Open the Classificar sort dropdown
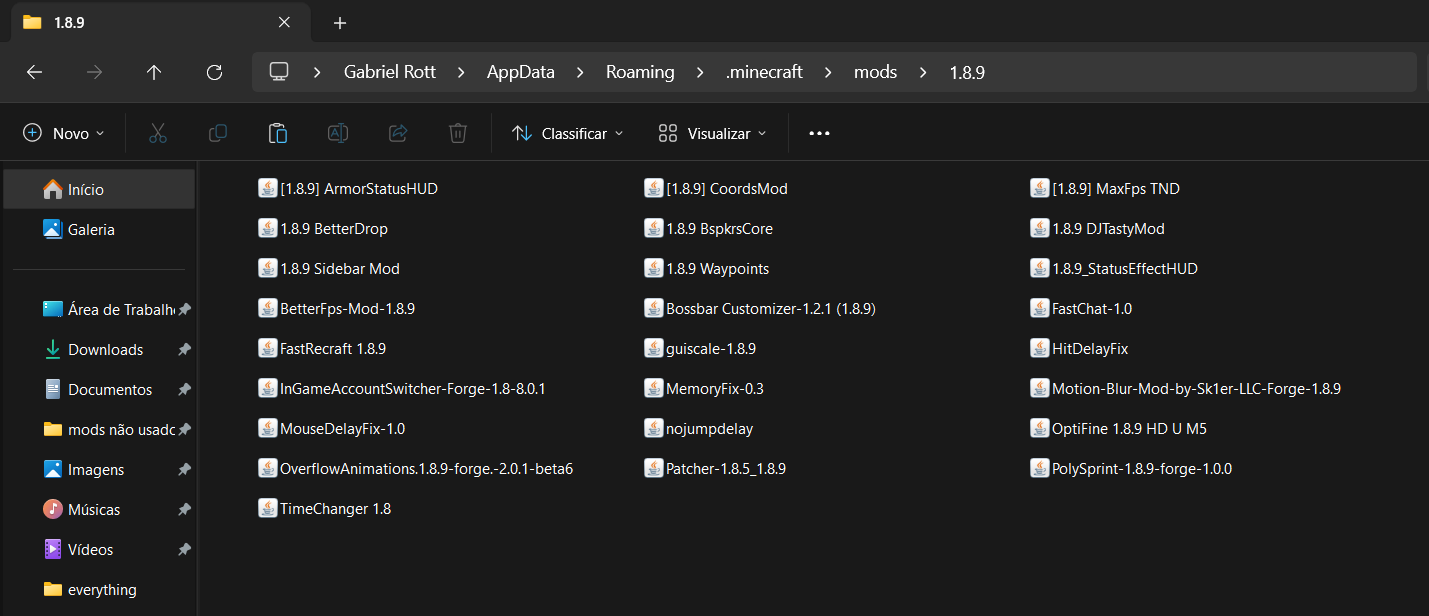Viewport: 1429px width, 616px height. pyautogui.click(x=568, y=133)
